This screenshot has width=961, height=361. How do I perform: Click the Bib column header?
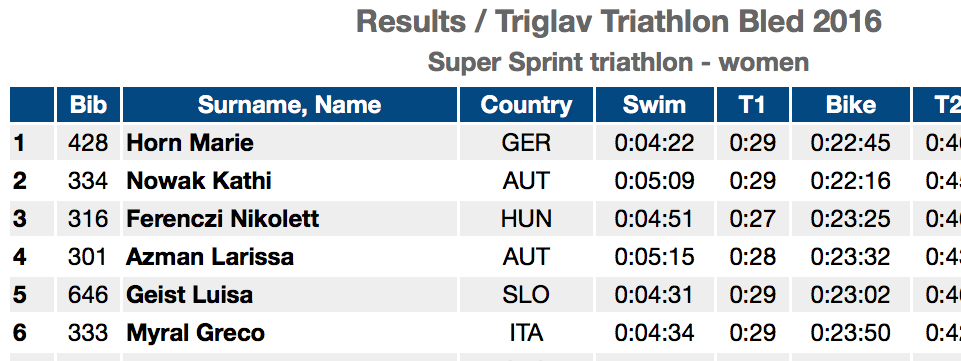click(x=88, y=105)
